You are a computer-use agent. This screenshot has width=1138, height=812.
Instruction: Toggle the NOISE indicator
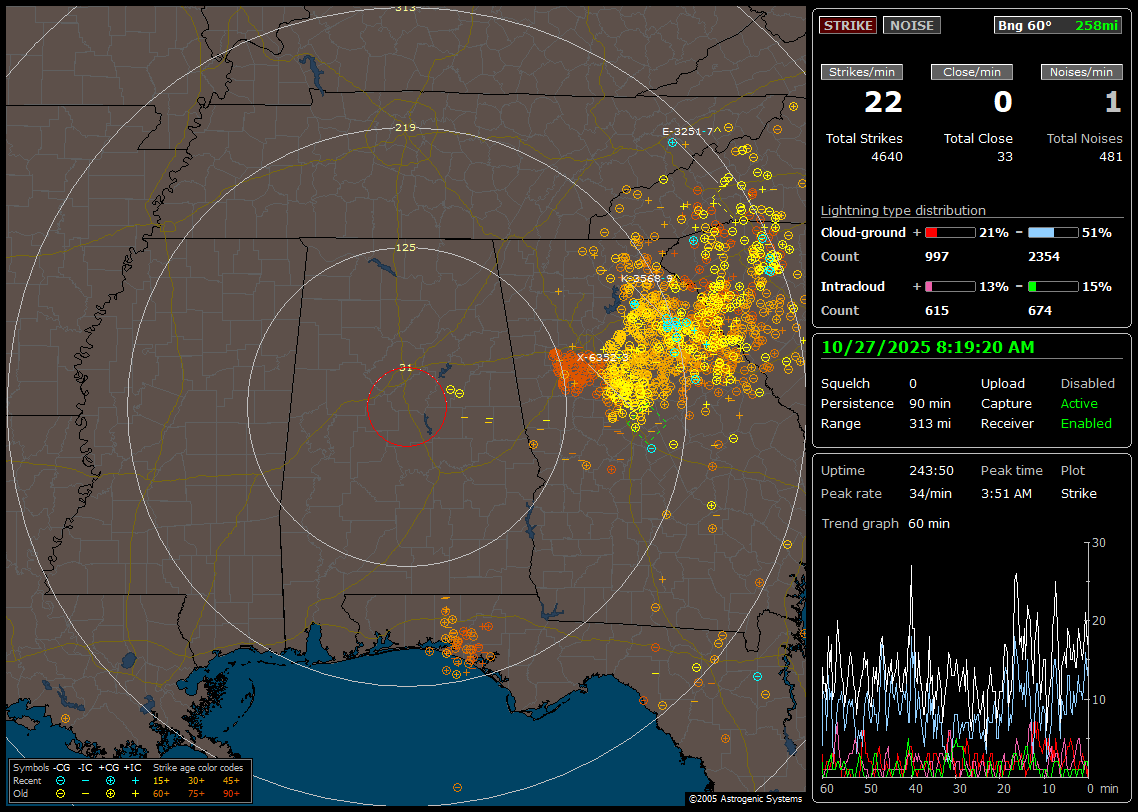(x=911, y=25)
